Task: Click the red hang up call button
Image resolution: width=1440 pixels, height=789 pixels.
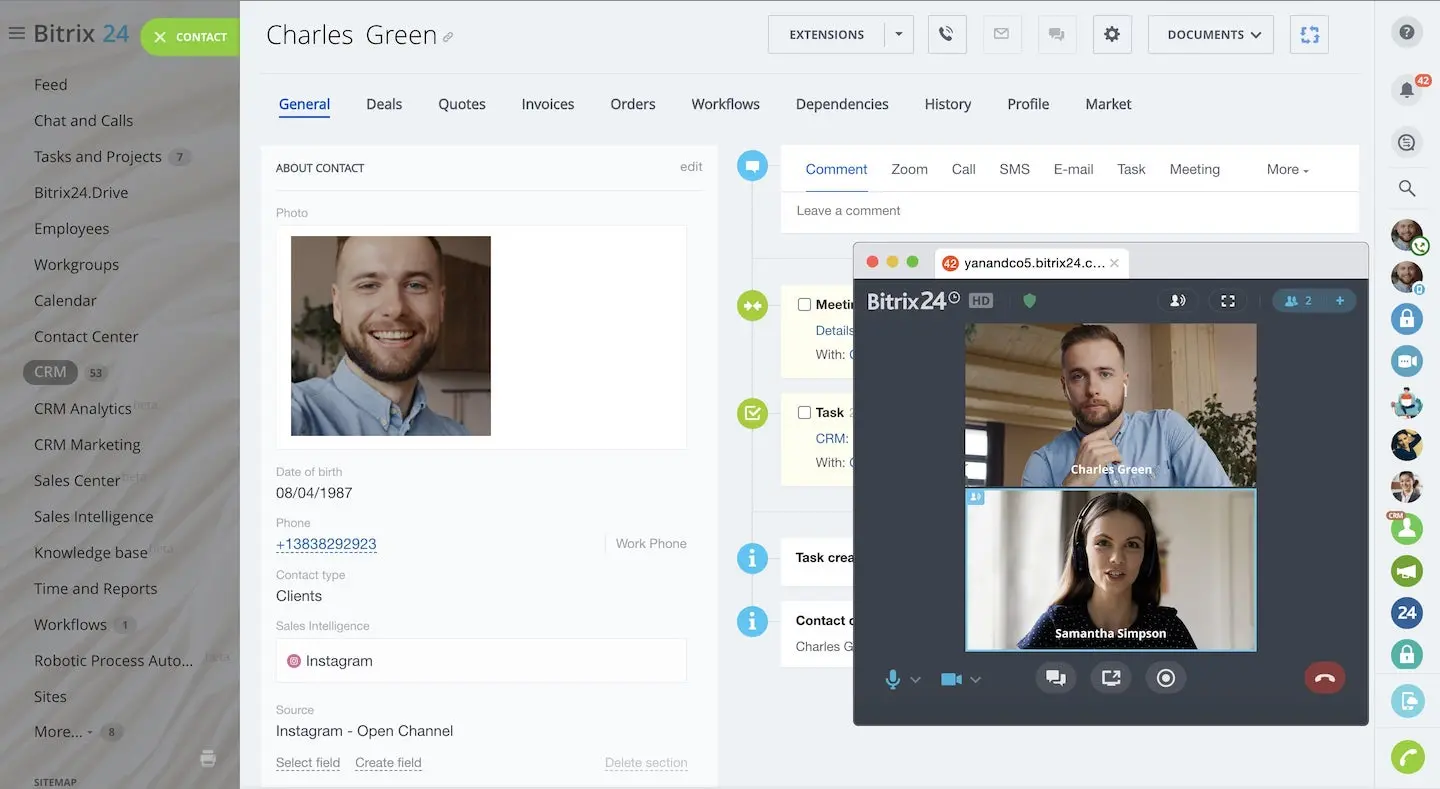Action: pos(1324,678)
